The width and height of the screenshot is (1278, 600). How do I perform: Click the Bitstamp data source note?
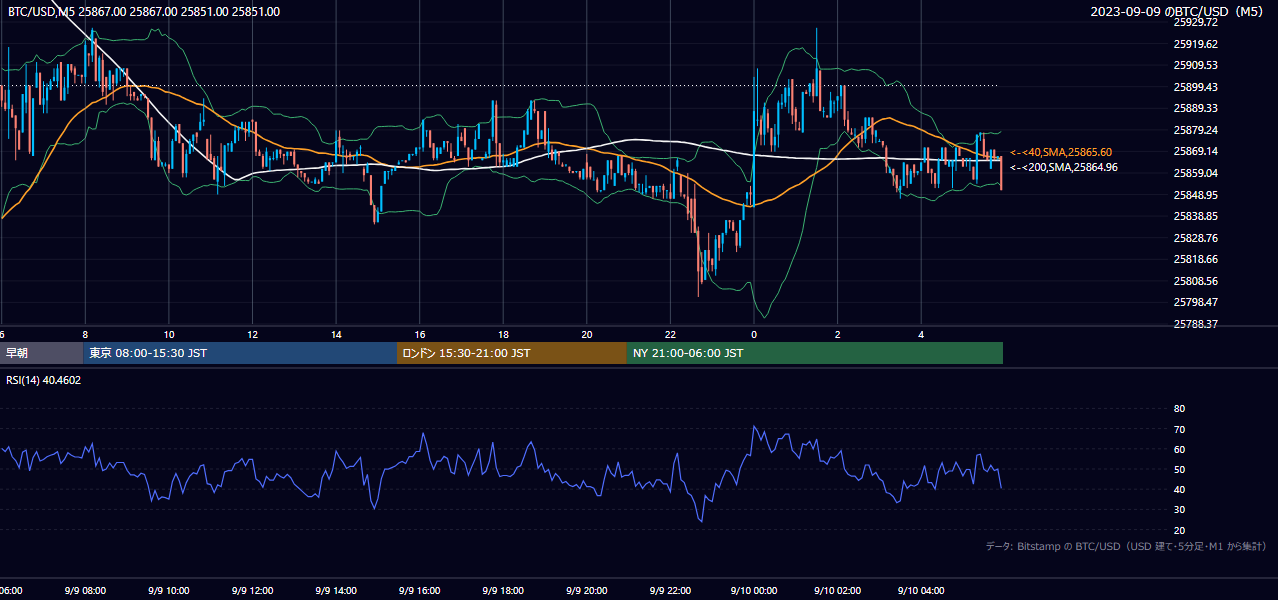coord(1126,546)
